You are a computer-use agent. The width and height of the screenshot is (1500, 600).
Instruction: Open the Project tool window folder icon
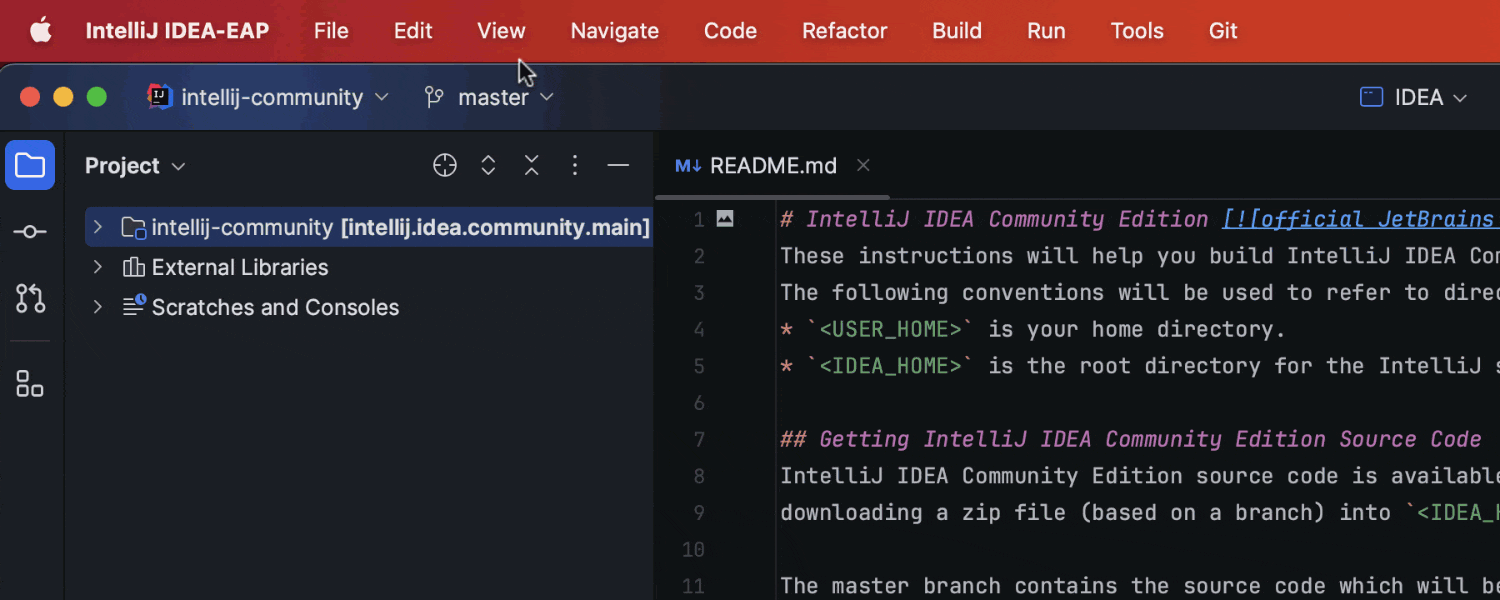pos(30,165)
